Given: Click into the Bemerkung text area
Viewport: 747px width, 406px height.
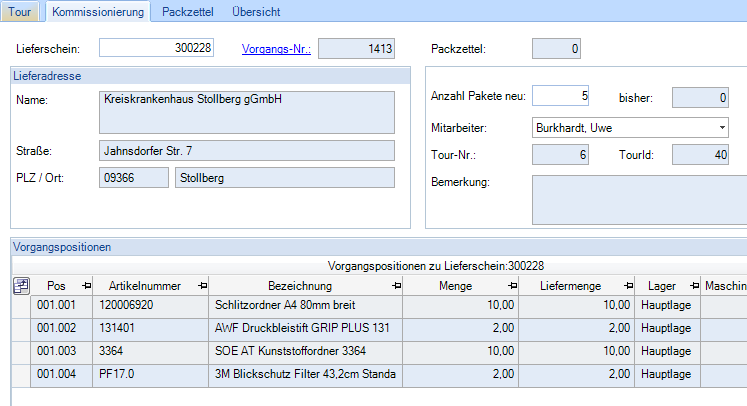Looking at the screenshot, I should (638, 200).
